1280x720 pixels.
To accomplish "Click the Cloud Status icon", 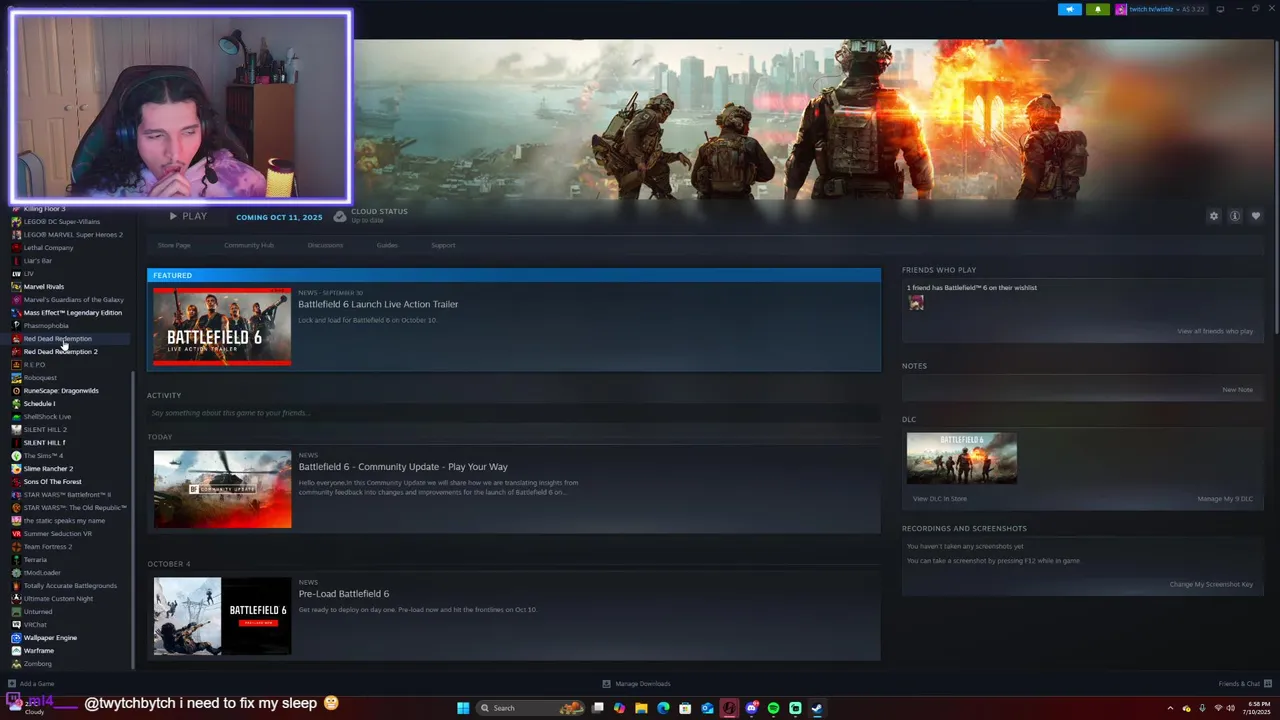I will point(340,216).
